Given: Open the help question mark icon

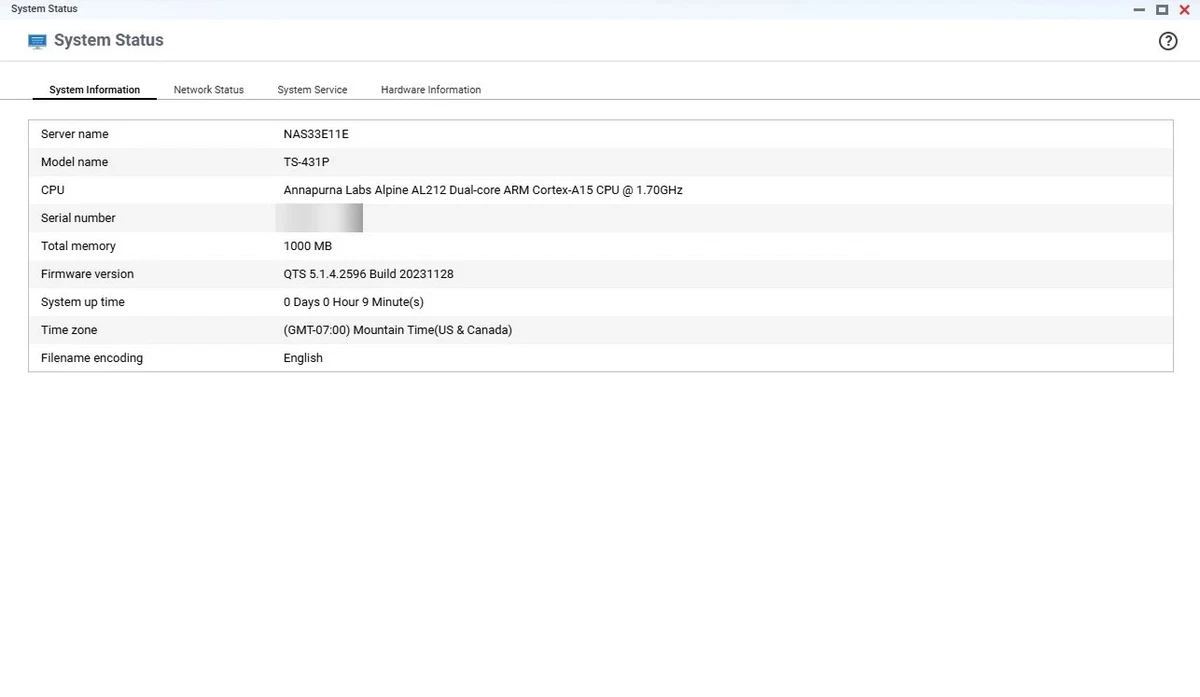Looking at the screenshot, I should point(1168,41).
